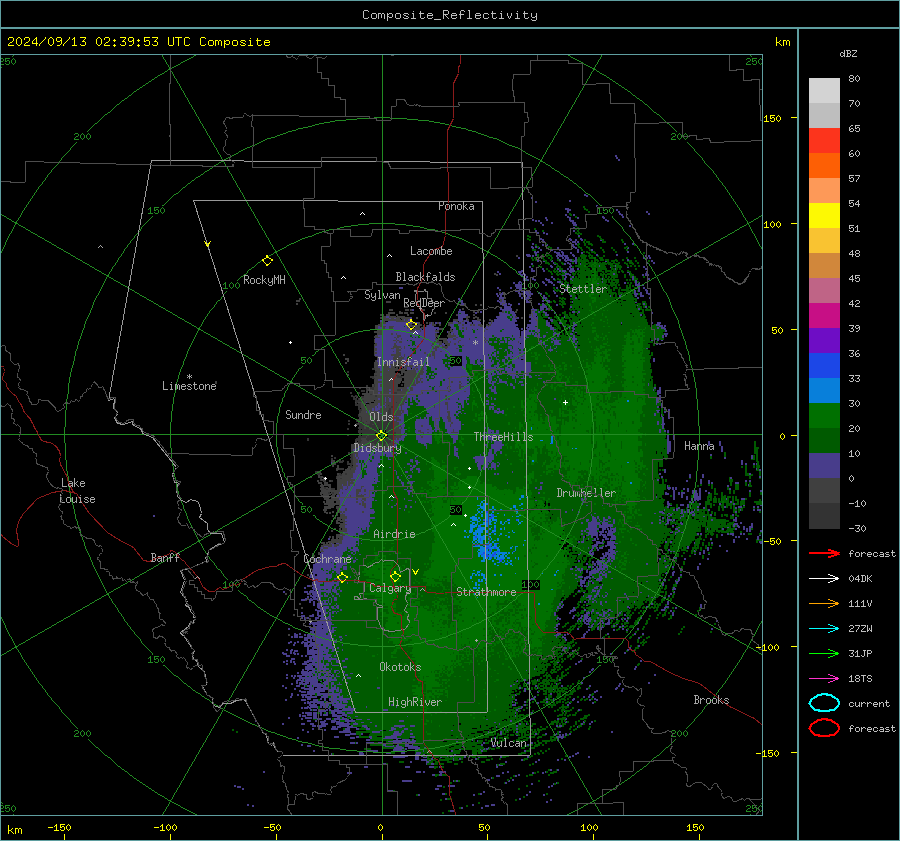Click the Hanna city label
Image resolution: width=900 pixels, height=841 pixels.
pos(699,446)
